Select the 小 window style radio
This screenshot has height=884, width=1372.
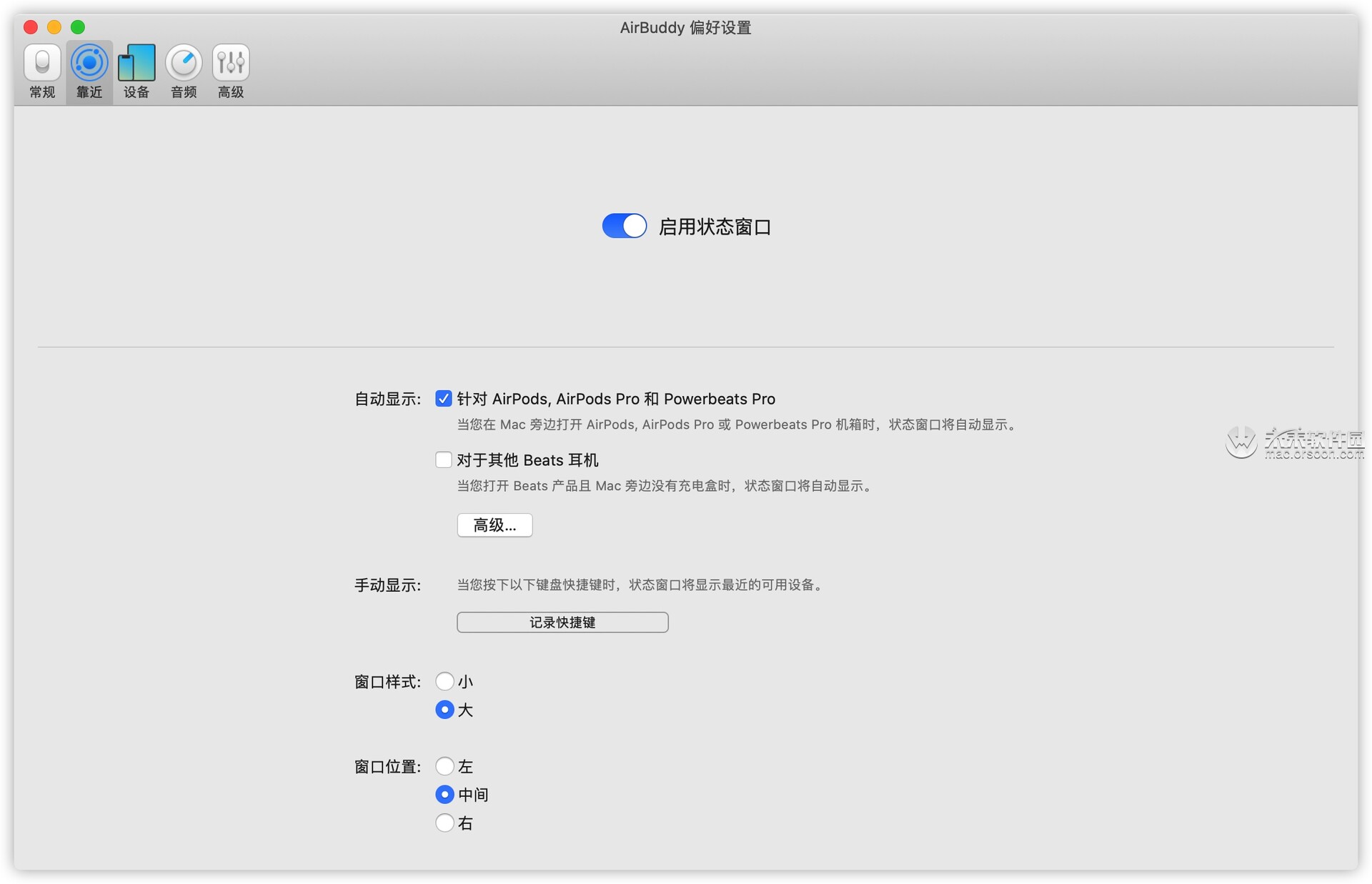(444, 681)
